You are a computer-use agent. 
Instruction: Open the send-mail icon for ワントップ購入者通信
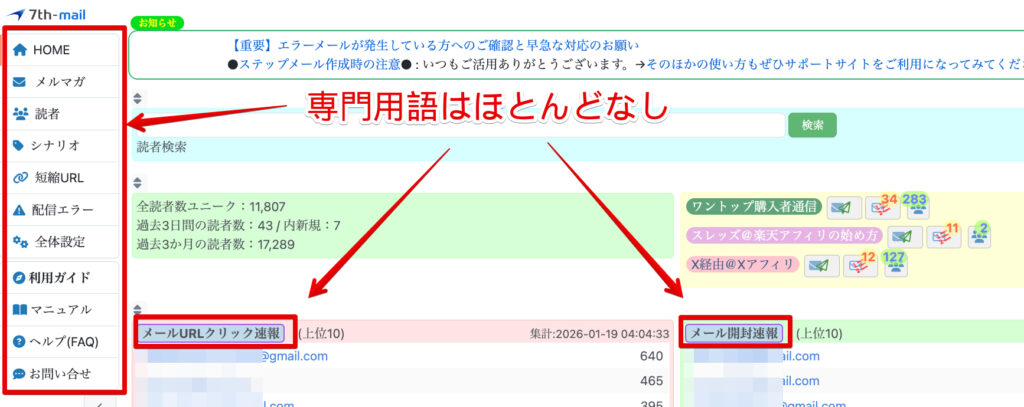845,208
